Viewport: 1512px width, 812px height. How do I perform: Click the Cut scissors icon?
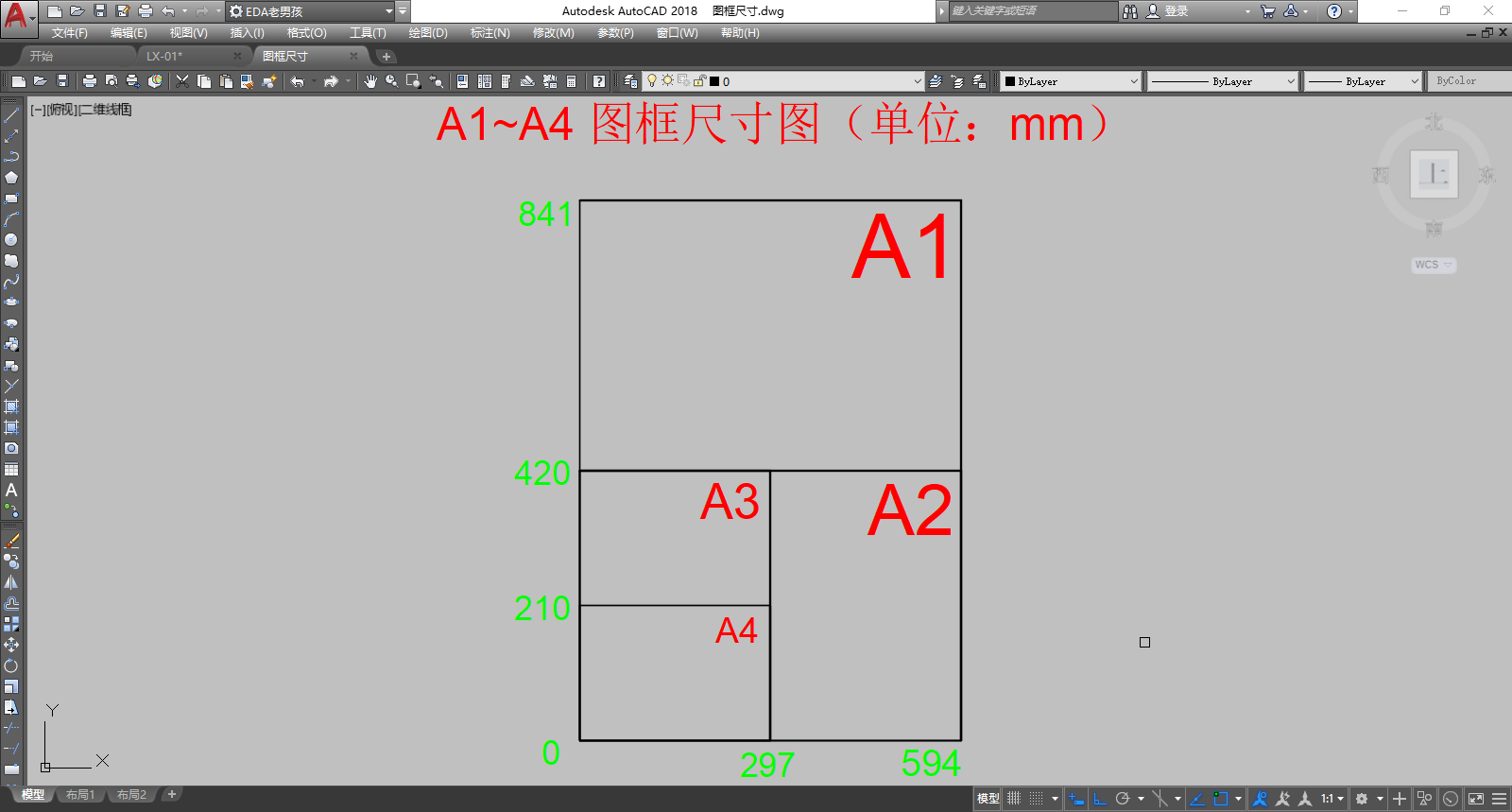[x=182, y=81]
